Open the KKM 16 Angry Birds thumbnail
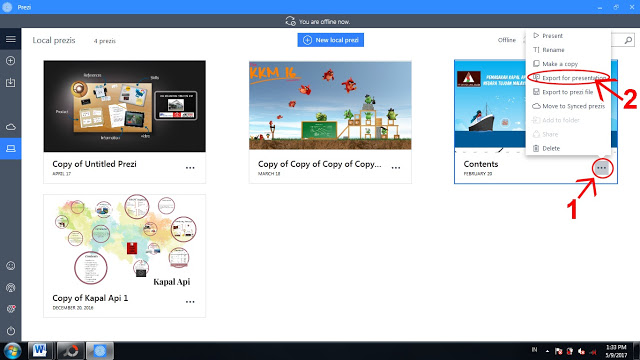The height and width of the screenshot is (360, 640). 330,105
